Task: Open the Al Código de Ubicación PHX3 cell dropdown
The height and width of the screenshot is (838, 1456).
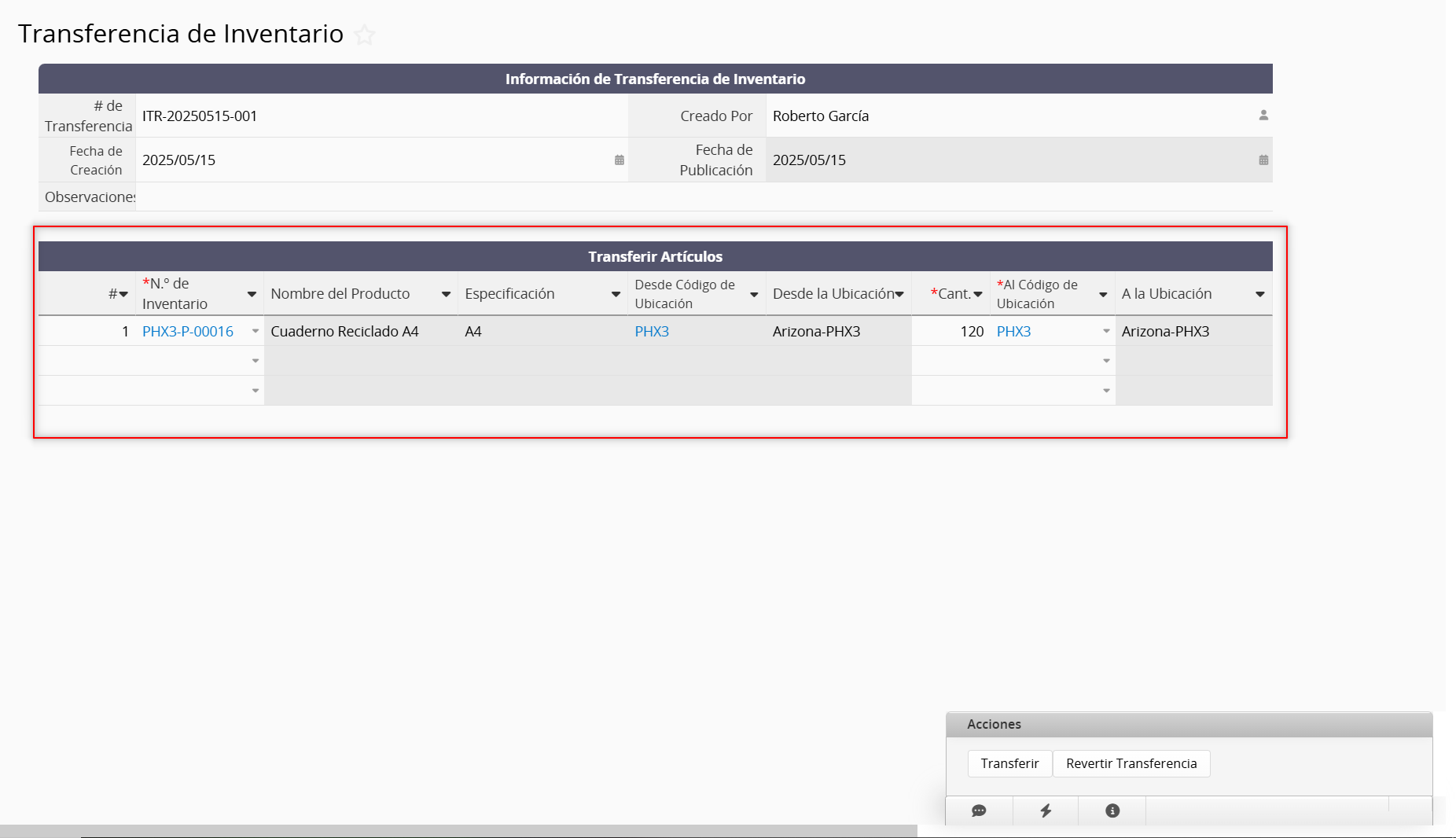Action: coord(1106,332)
